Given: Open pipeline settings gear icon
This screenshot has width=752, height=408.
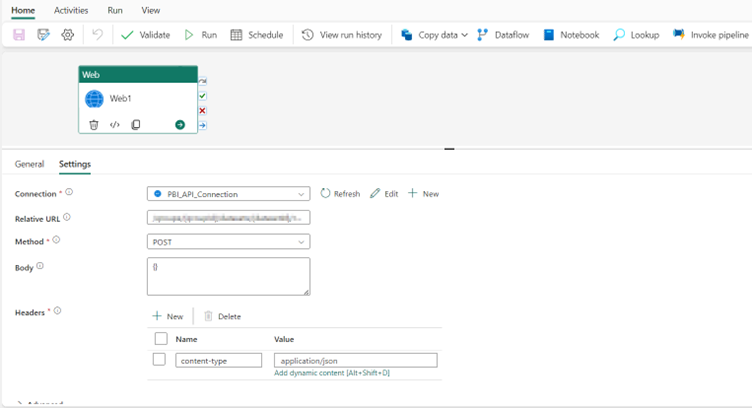Looking at the screenshot, I should click(68, 35).
